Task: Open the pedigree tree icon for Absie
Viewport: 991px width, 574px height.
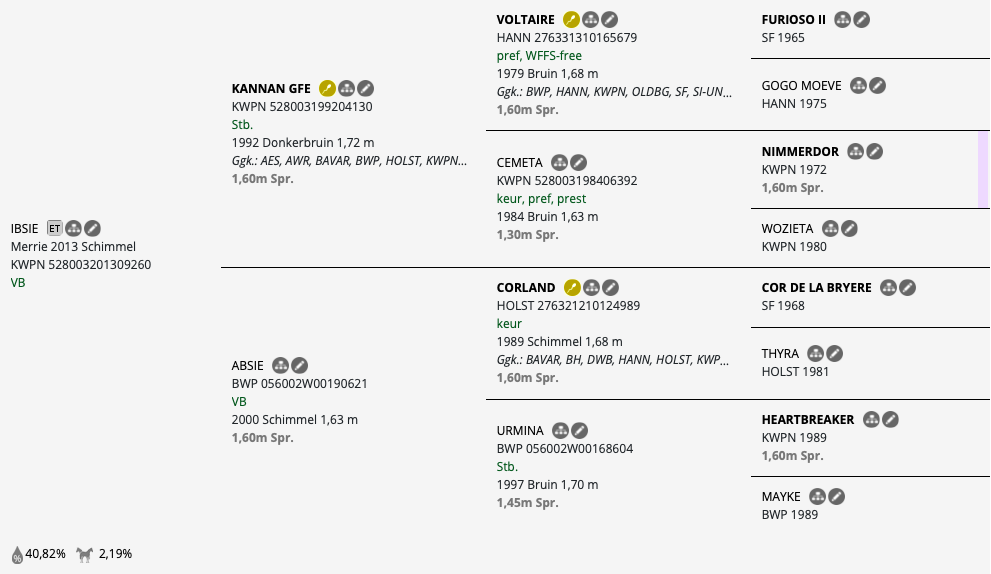Action: coord(280,366)
